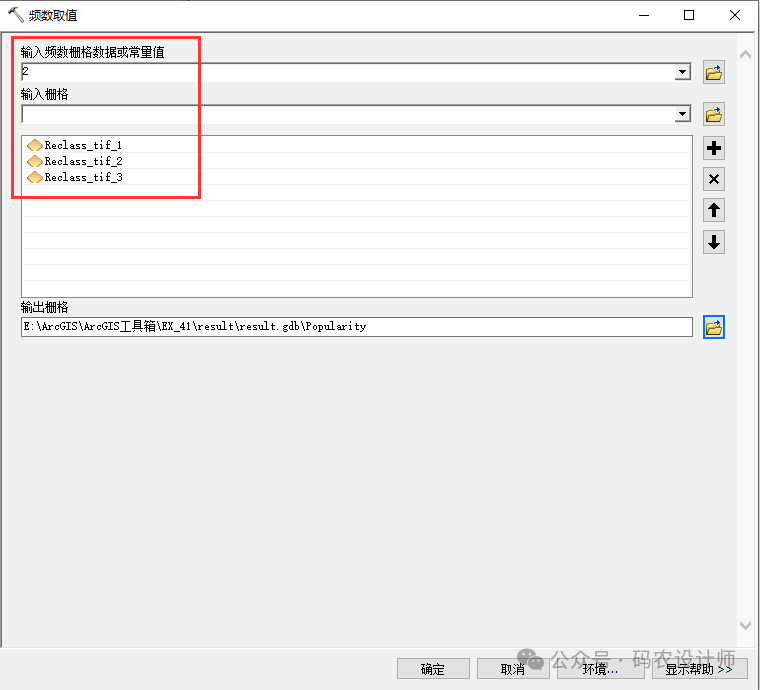The height and width of the screenshot is (690, 760).
Task: Expand the 输入频数栅格数据或常量值 dropdown arrow
Action: [x=683, y=72]
